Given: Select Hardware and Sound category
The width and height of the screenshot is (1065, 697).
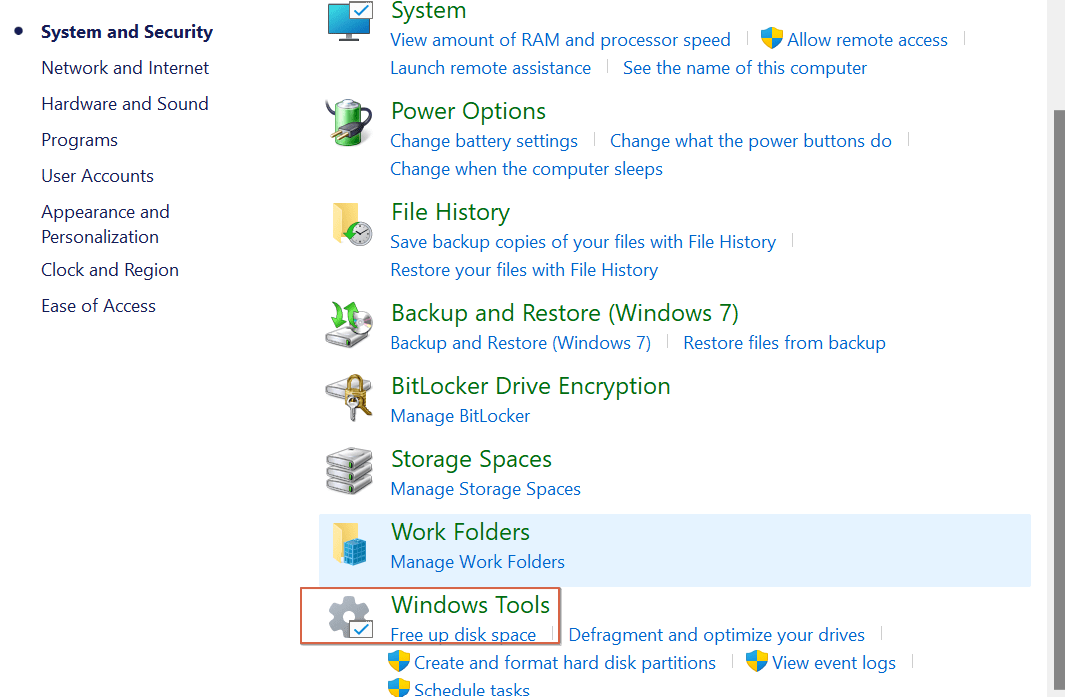Looking at the screenshot, I should (x=124, y=103).
